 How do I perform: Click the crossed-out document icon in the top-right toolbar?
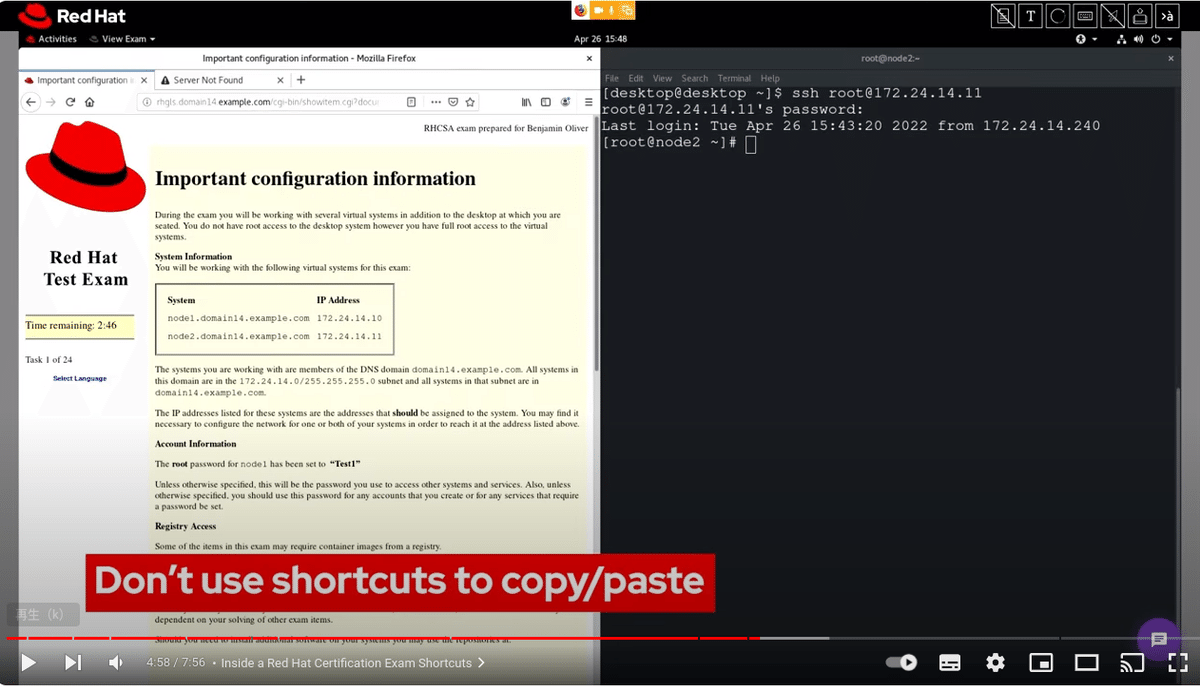pyautogui.click(x=1003, y=16)
